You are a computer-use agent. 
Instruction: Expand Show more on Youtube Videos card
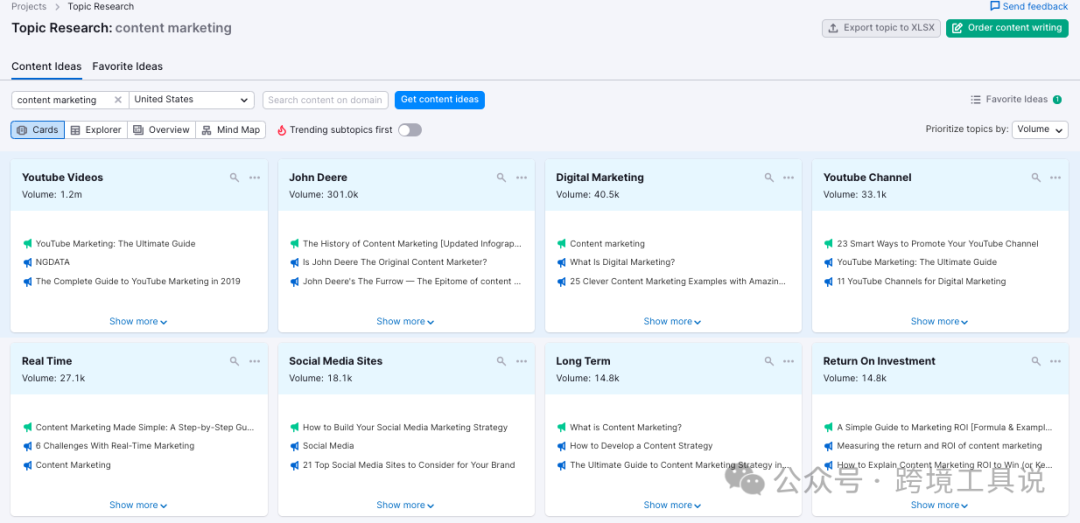[138, 322]
